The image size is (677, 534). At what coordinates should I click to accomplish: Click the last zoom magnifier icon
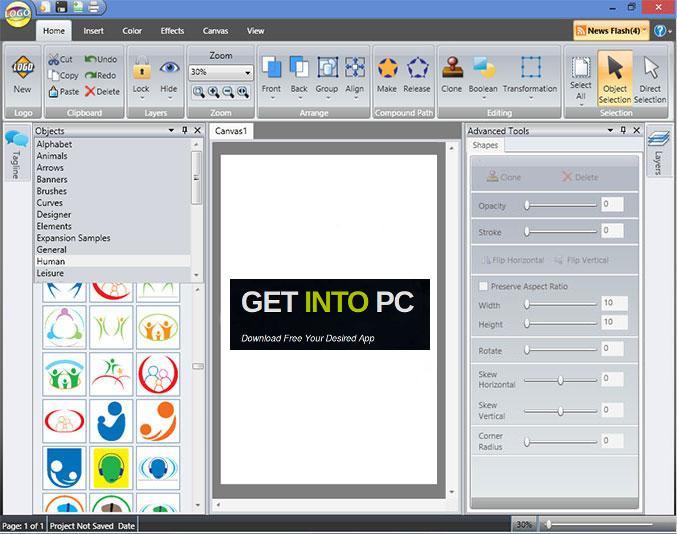click(243, 92)
